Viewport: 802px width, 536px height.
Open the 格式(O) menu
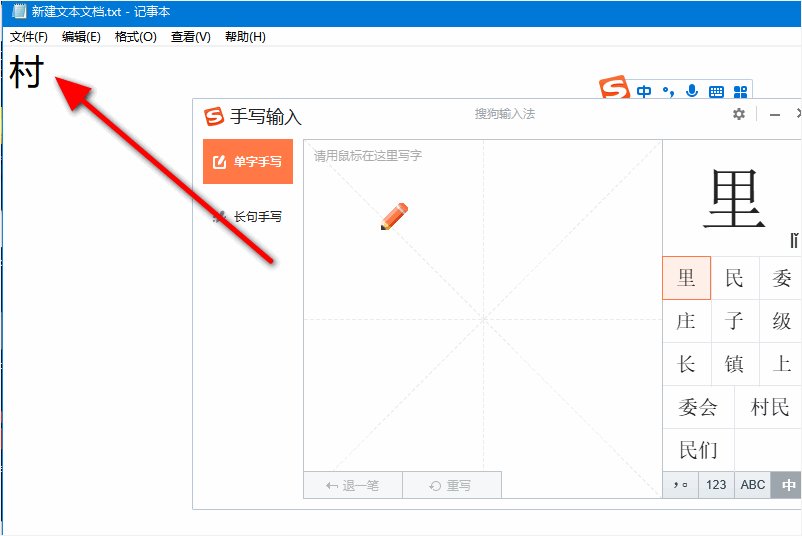pos(136,37)
